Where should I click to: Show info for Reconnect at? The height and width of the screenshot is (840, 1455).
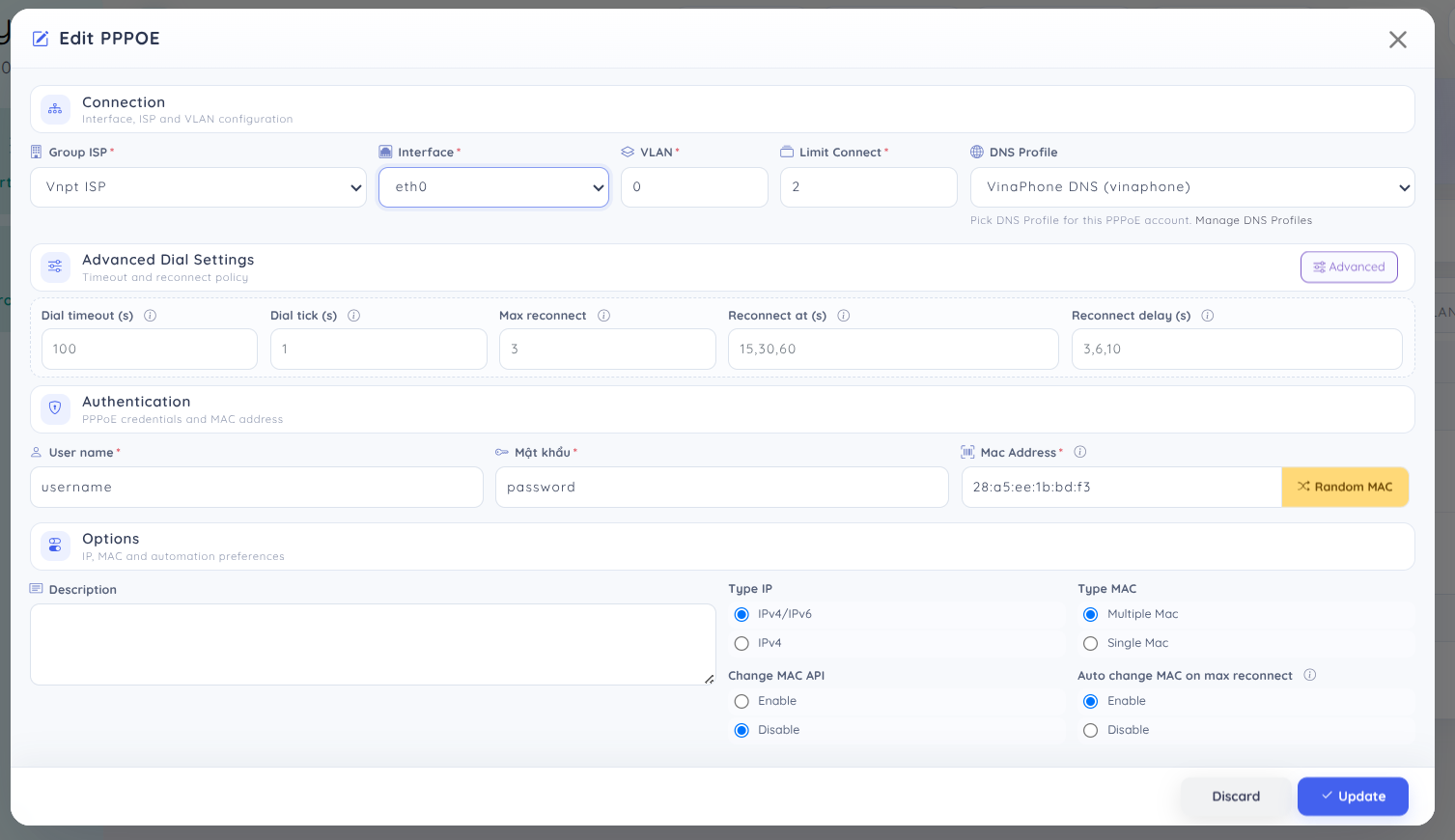(844, 316)
